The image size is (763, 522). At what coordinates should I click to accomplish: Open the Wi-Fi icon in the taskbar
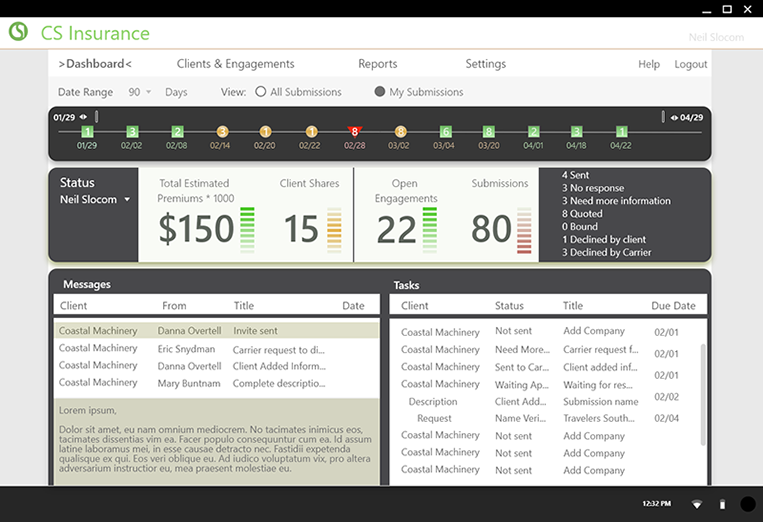click(696, 504)
